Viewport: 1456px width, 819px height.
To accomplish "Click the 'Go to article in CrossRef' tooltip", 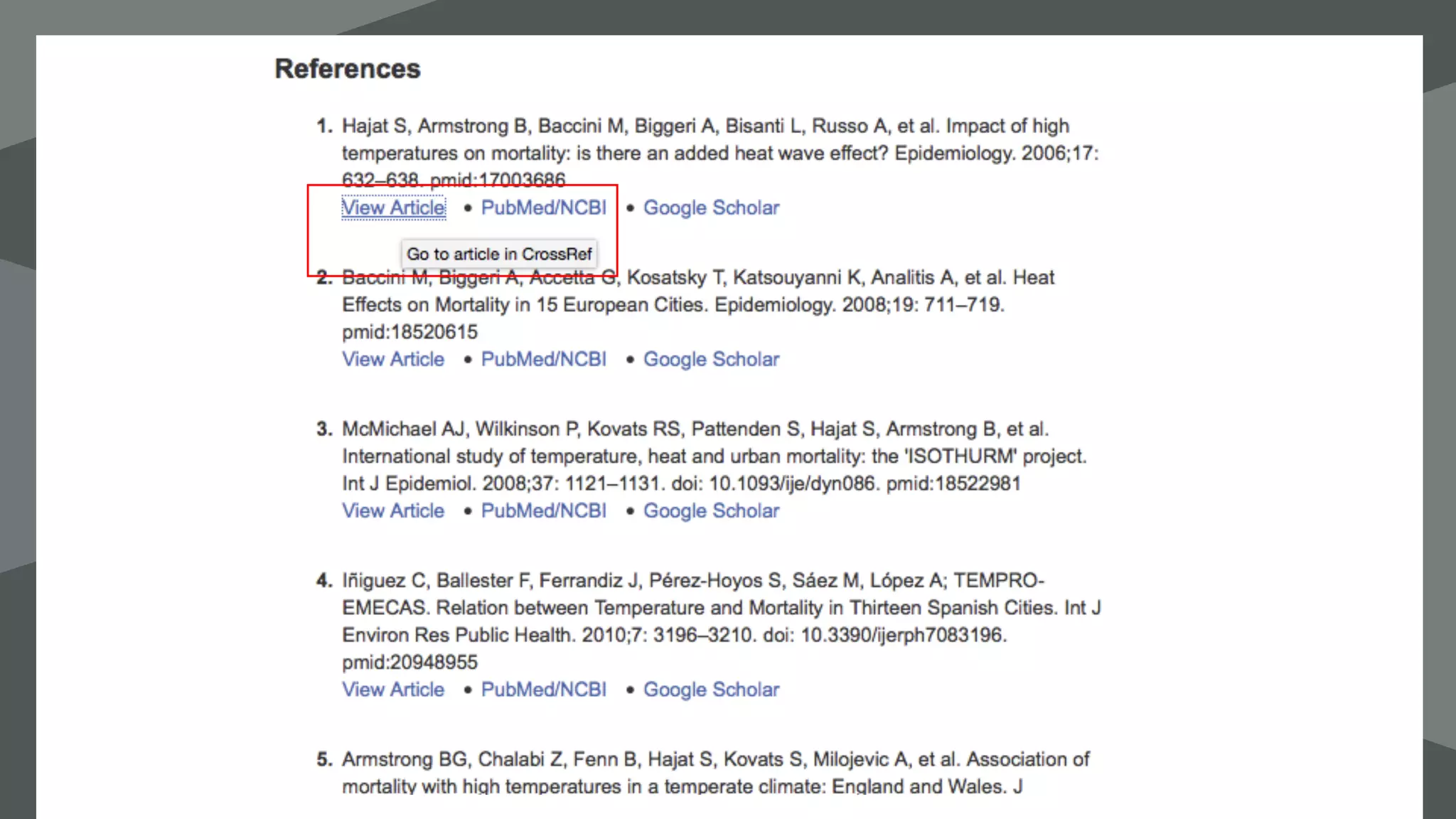I will 499,254.
